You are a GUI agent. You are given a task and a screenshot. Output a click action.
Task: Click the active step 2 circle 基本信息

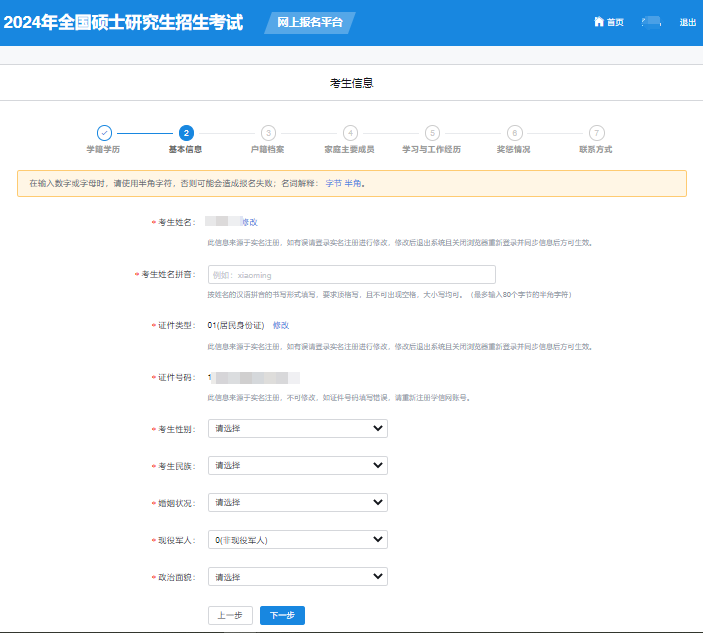click(186, 132)
